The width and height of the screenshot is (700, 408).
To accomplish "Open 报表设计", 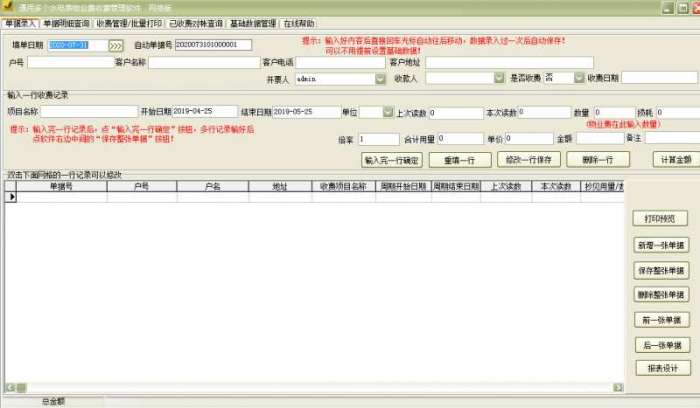I will [x=663, y=368].
